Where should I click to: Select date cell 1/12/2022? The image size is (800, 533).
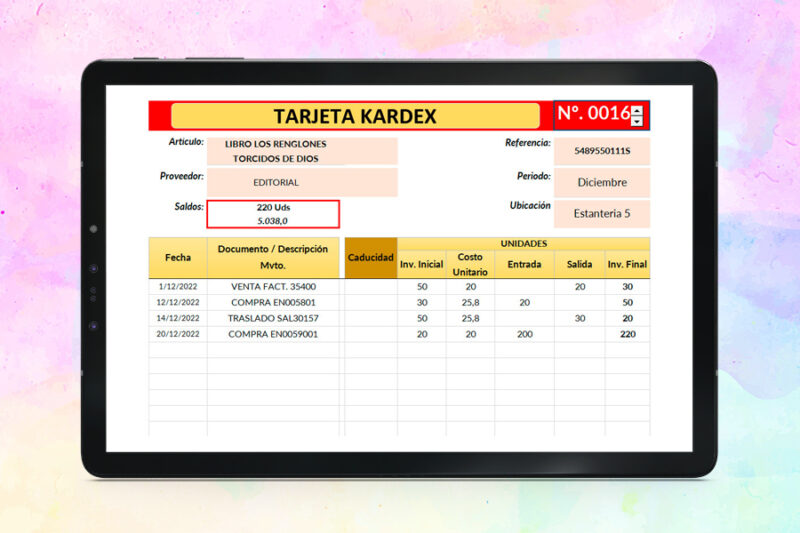[x=178, y=287]
